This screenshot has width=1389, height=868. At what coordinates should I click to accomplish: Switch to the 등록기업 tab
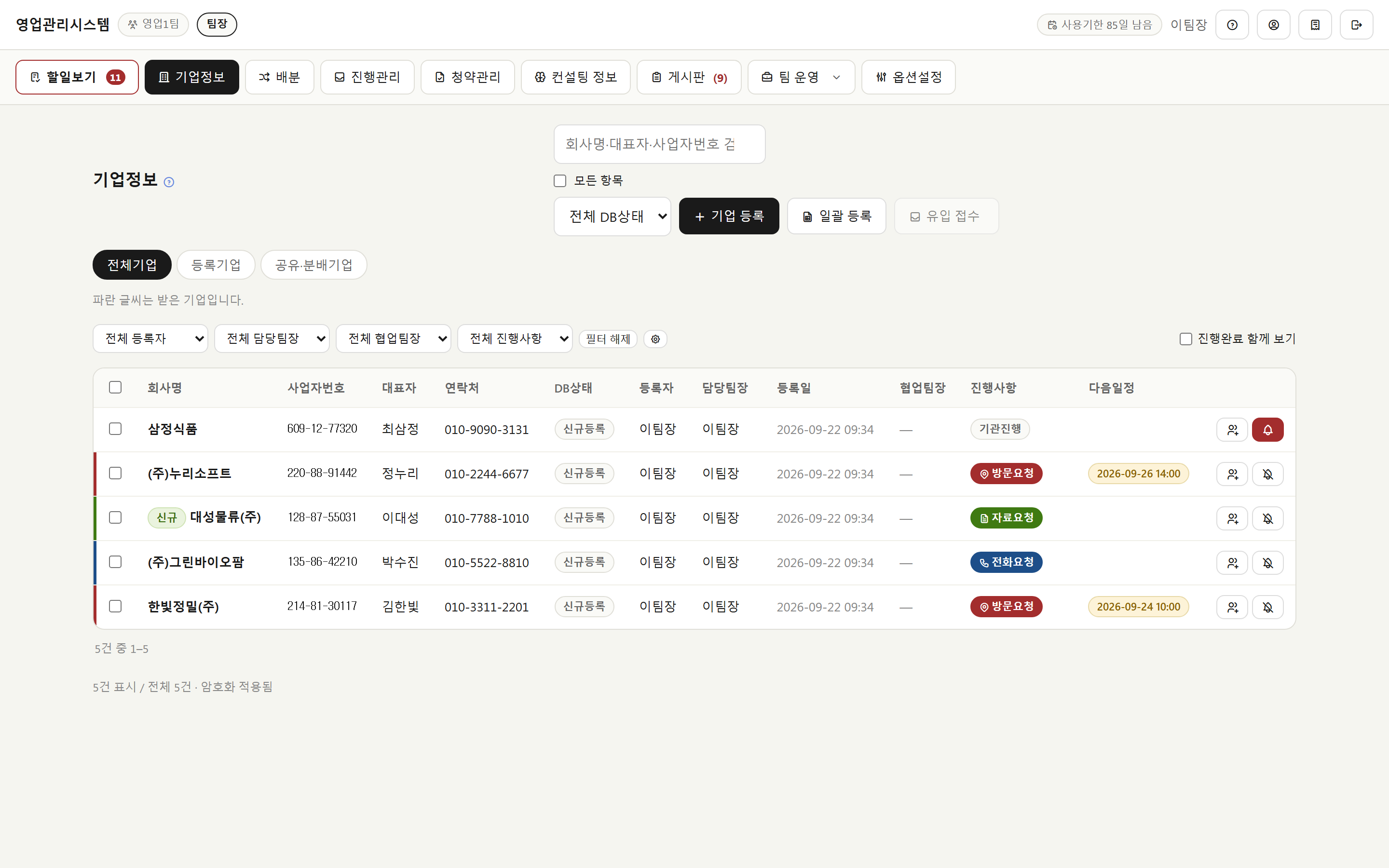pyautogui.click(x=216, y=265)
